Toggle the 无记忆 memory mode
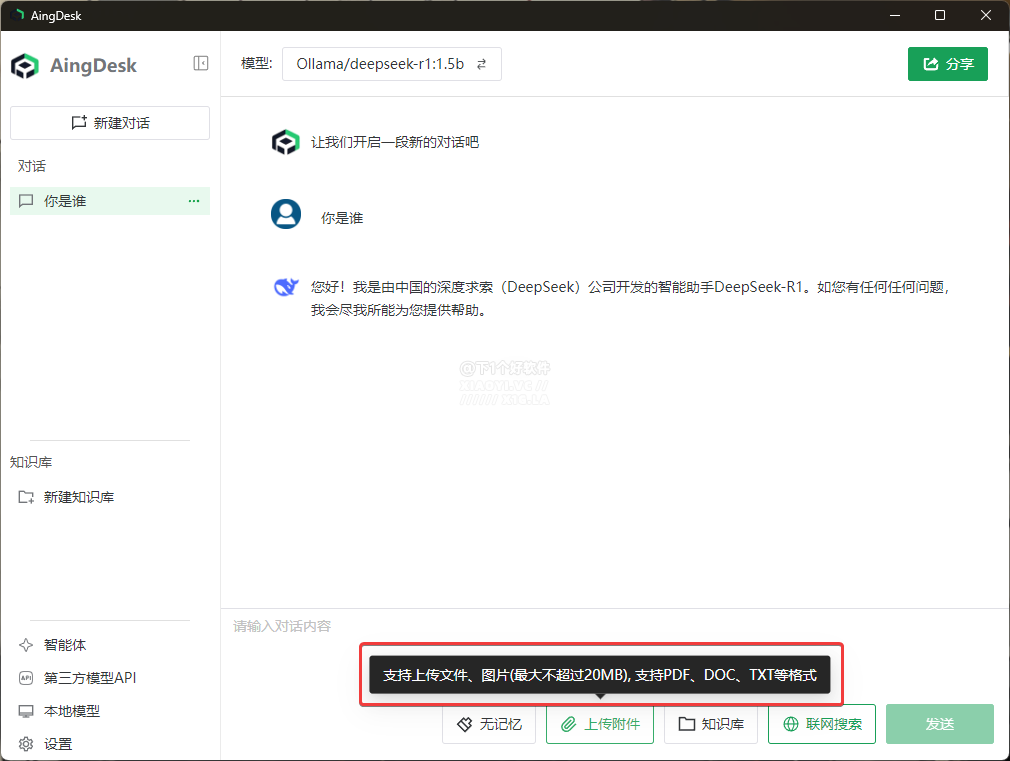The width and height of the screenshot is (1010, 761). tap(489, 724)
